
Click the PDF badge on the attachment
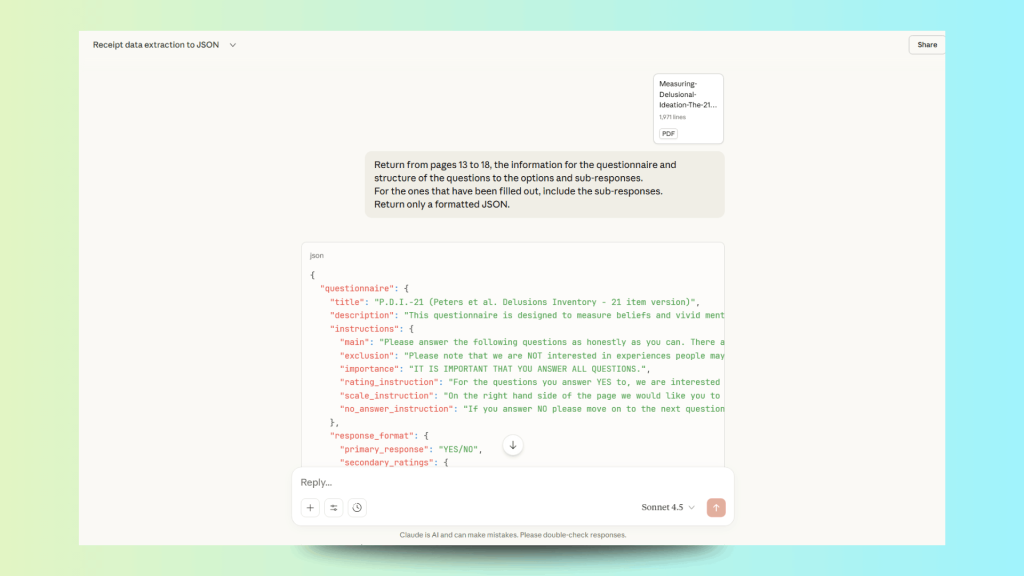point(669,133)
